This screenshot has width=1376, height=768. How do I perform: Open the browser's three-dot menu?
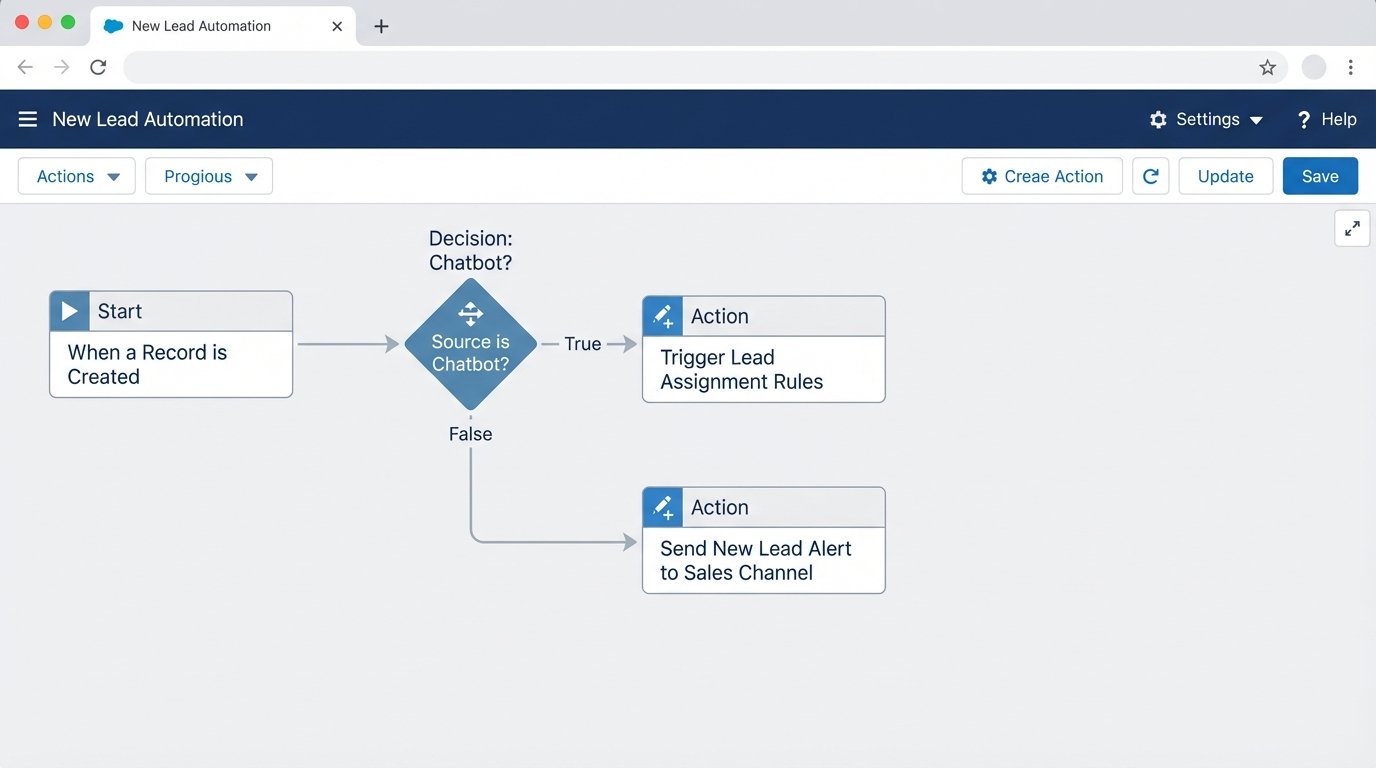[1350, 67]
